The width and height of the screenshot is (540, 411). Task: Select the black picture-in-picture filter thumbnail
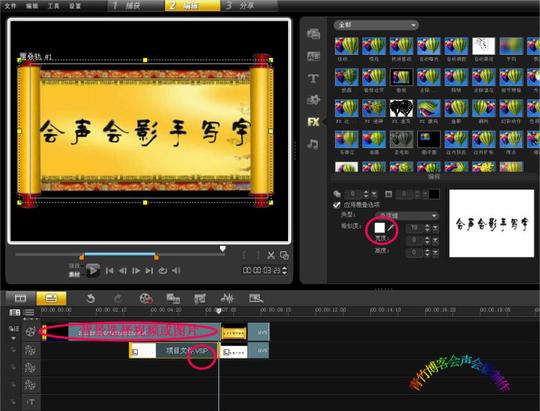click(429, 139)
